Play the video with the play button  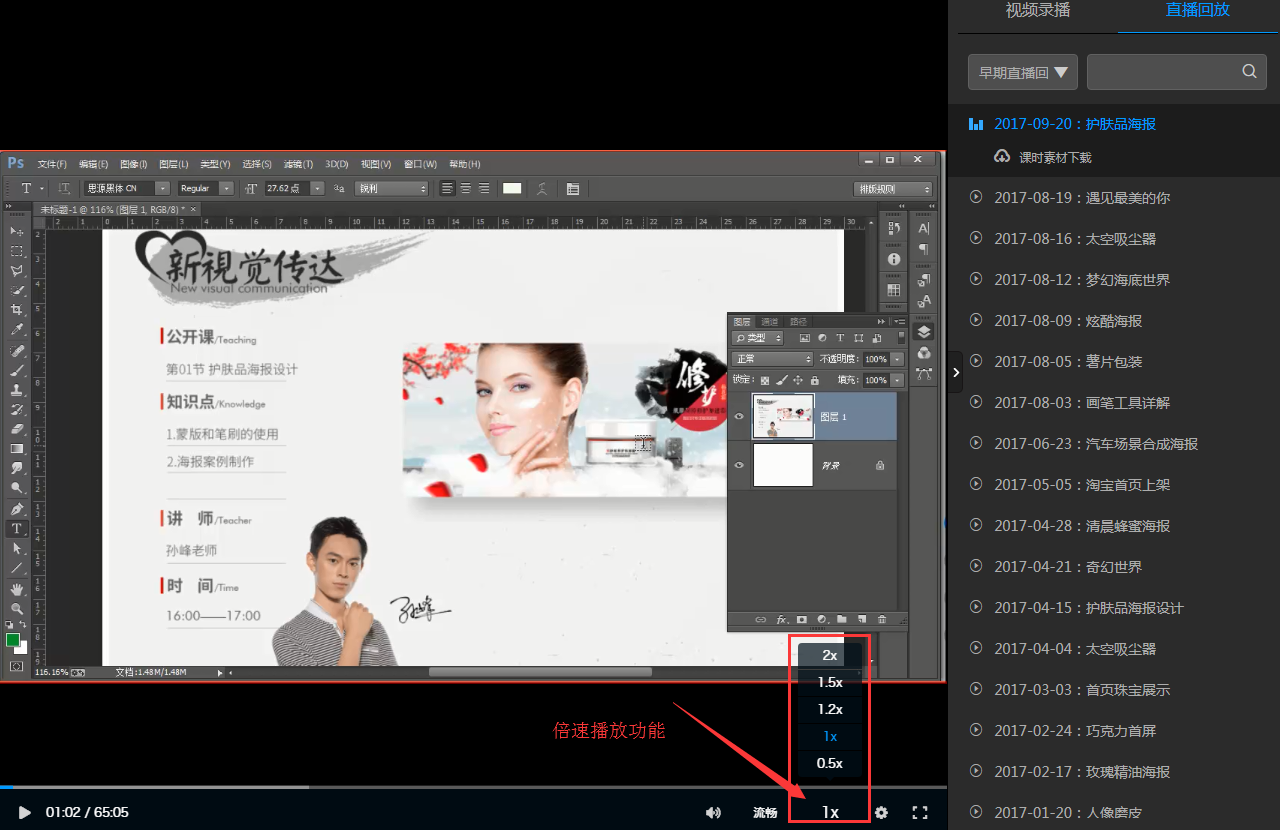tap(25, 812)
